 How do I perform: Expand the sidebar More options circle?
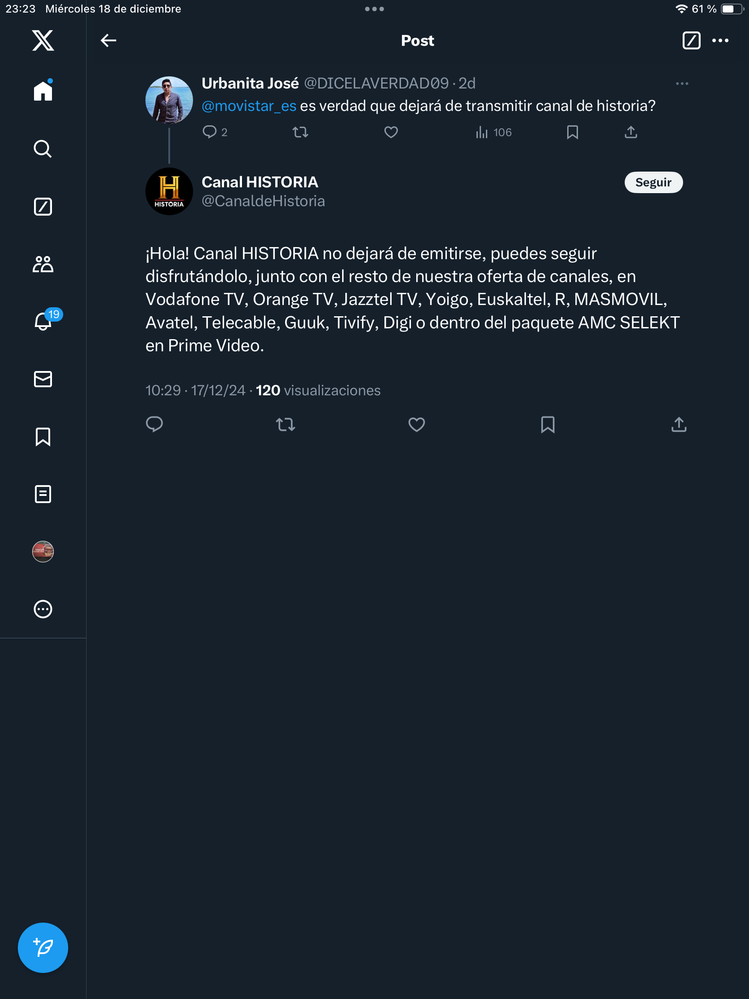click(42, 609)
